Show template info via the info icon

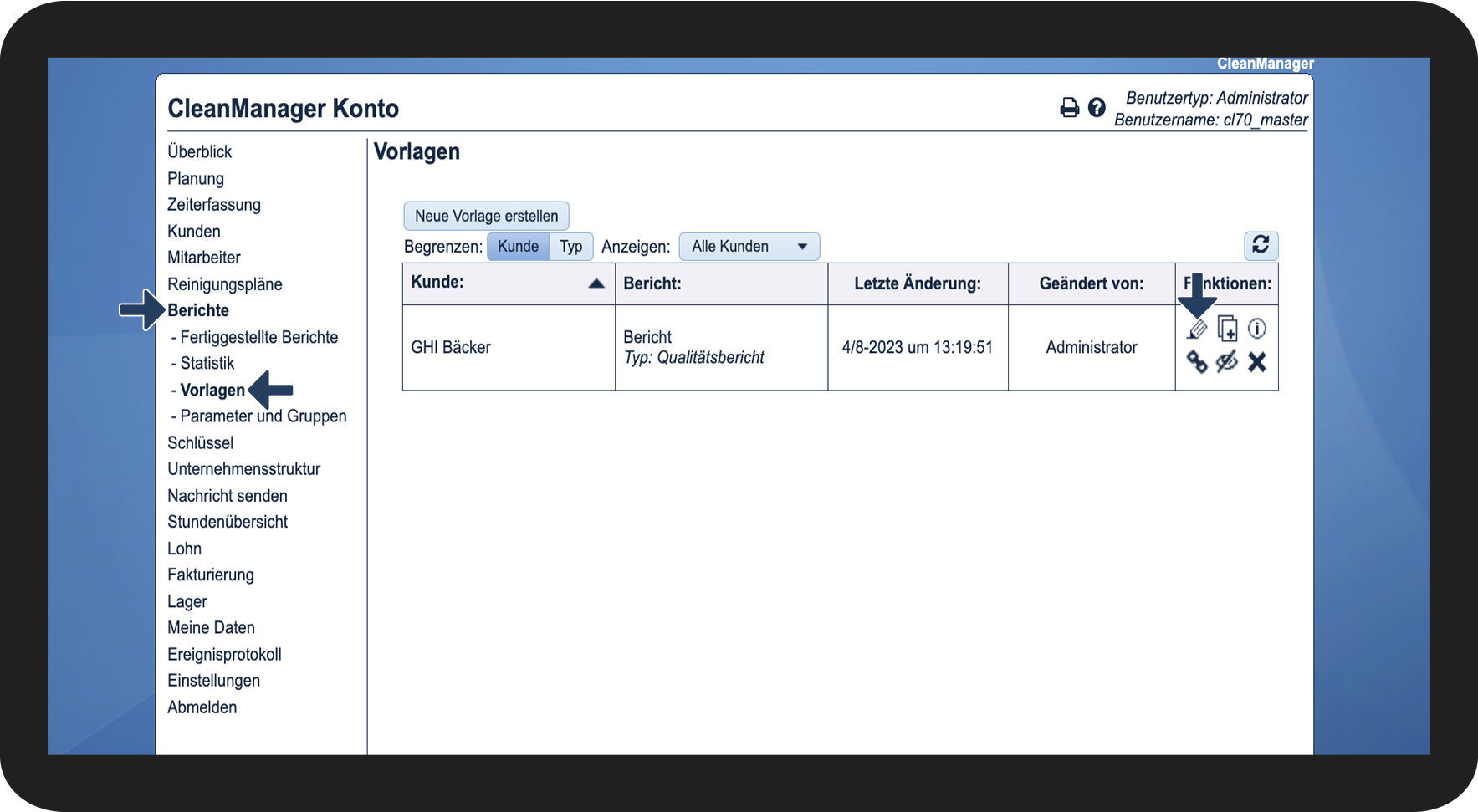(x=1256, y=329)
